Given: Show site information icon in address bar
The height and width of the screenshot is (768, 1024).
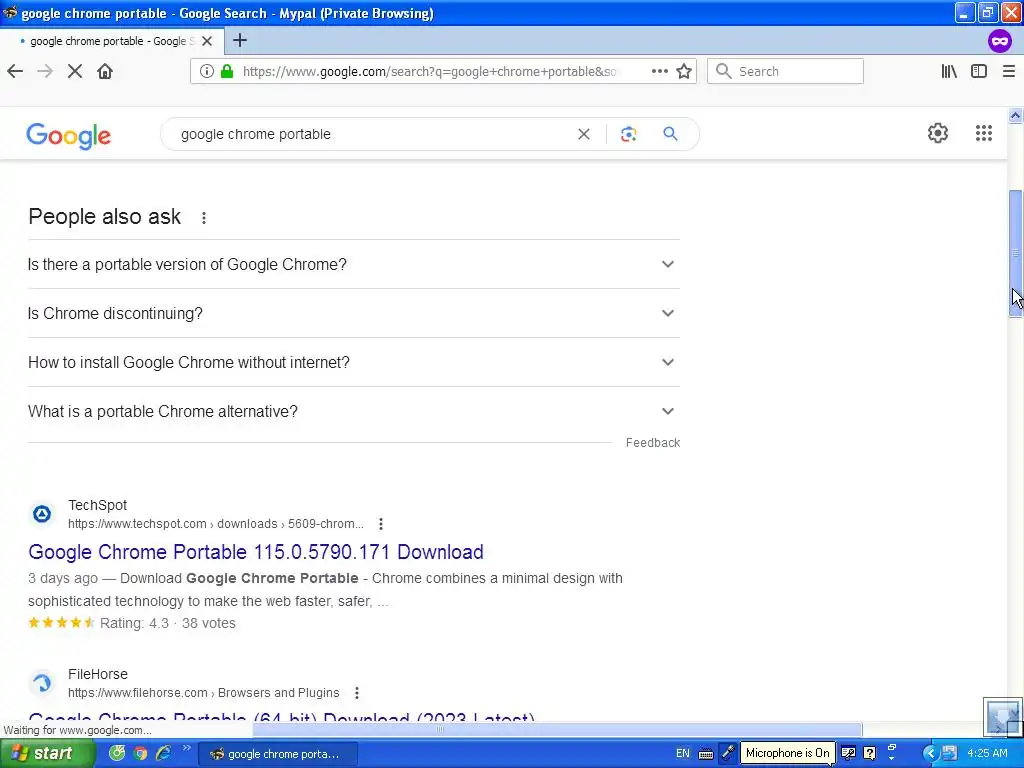Looking at the screenshot, I should coord(206,71).
